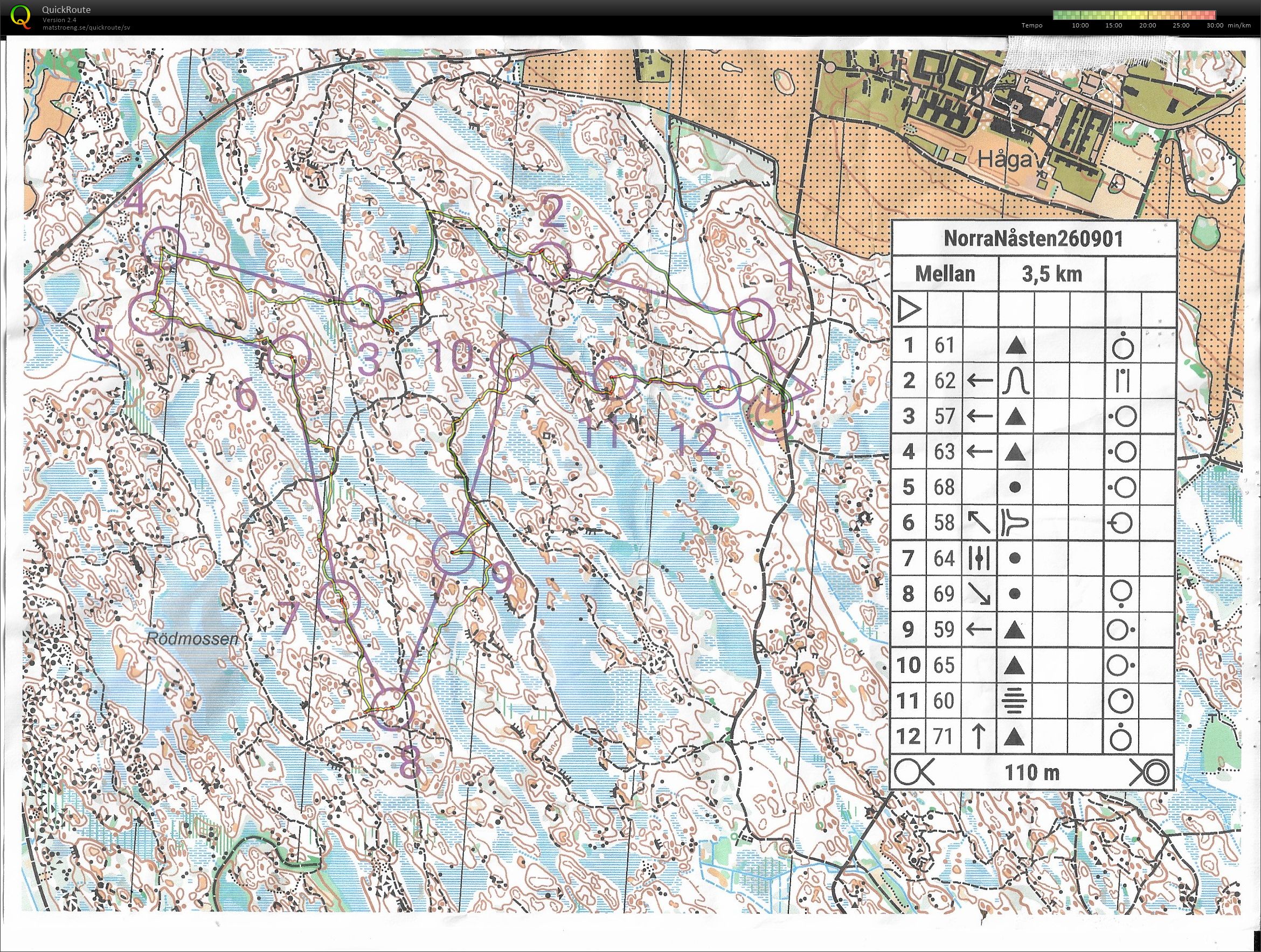Select the between-marks symbol in row 7 code 64
Screen dimensions: 1261x952
point(980,558)
